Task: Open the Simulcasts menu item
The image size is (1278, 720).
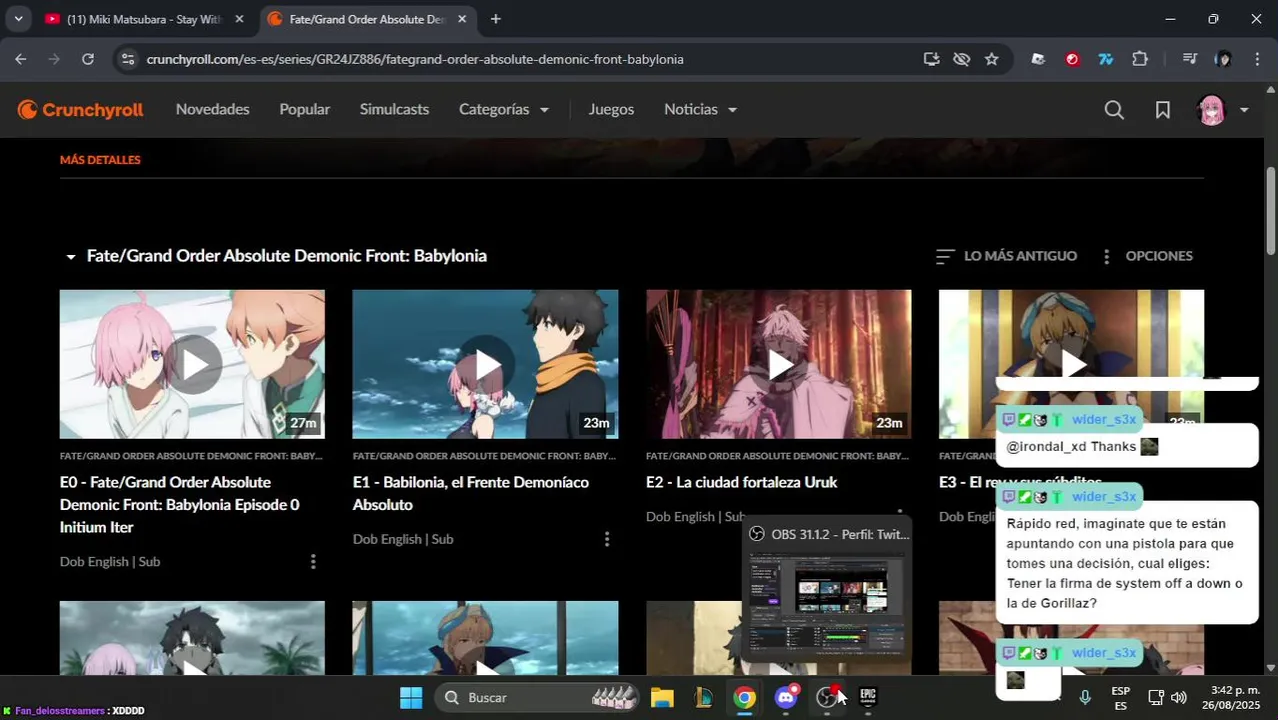Action: coord(394,109)
